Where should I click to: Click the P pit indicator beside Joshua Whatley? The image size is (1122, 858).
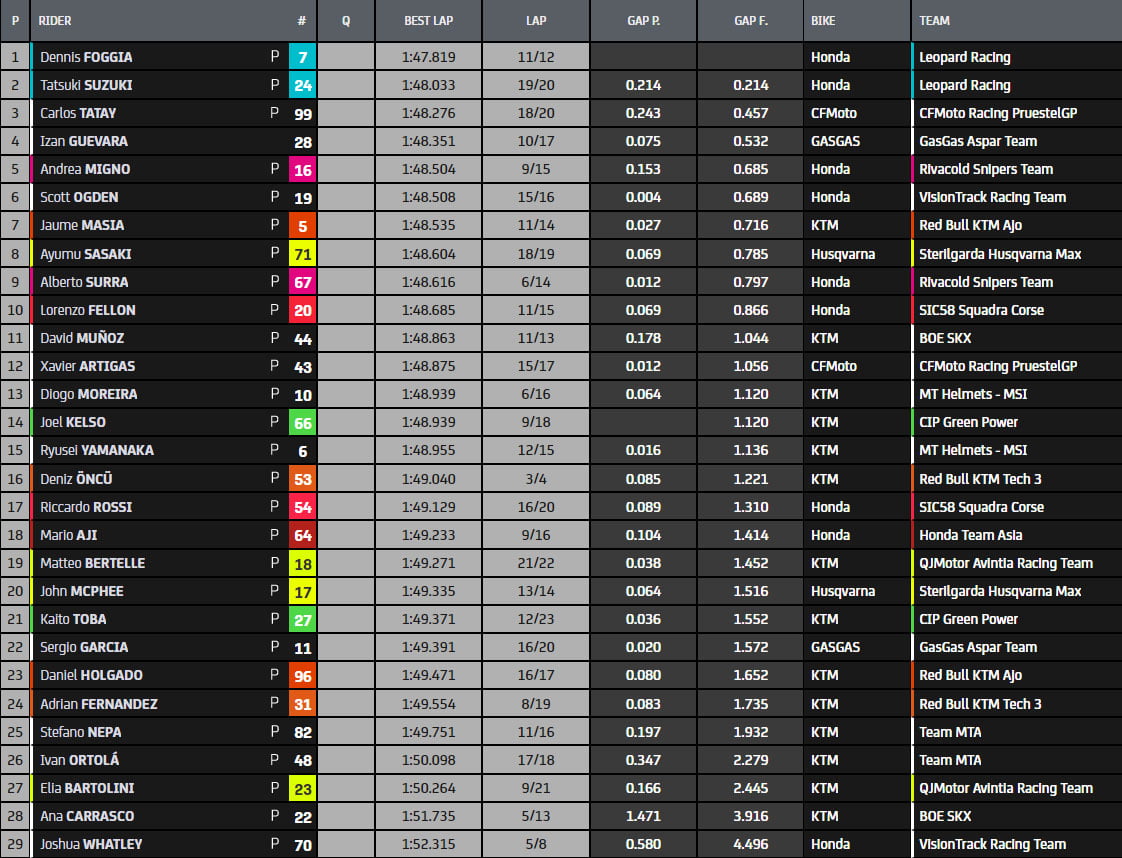coord(274,844)
